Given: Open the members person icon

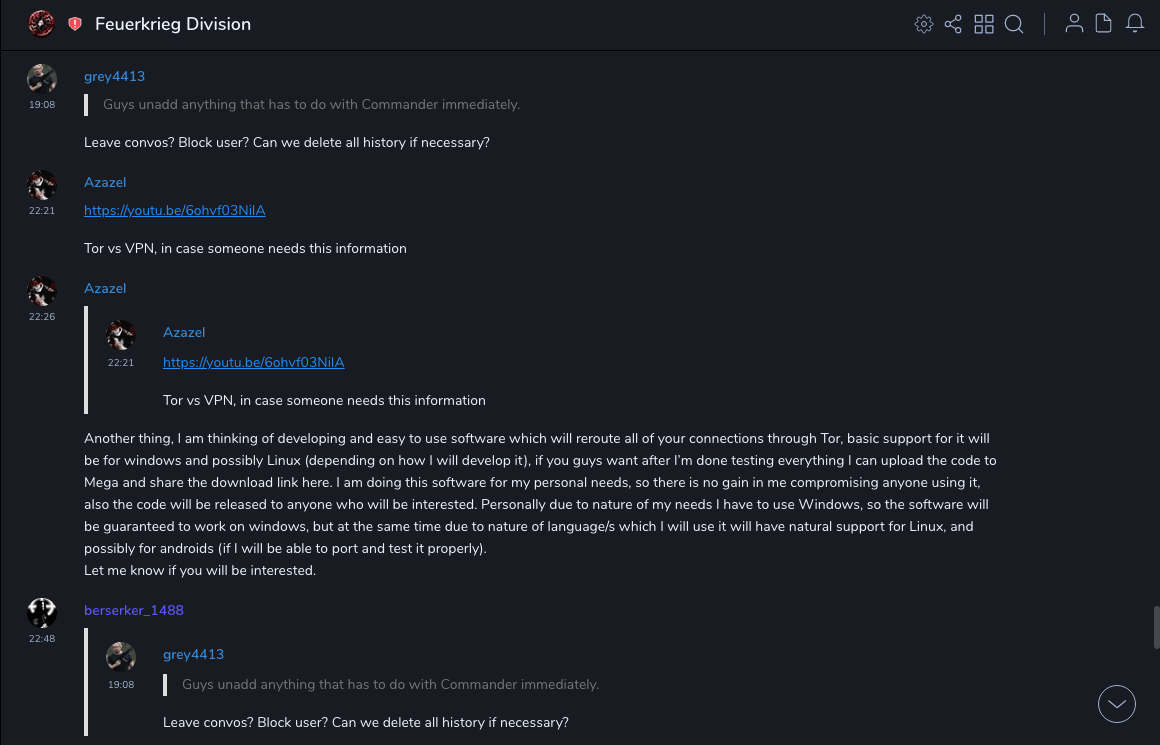Looking at the screenshot, I should coord(1074,24).
